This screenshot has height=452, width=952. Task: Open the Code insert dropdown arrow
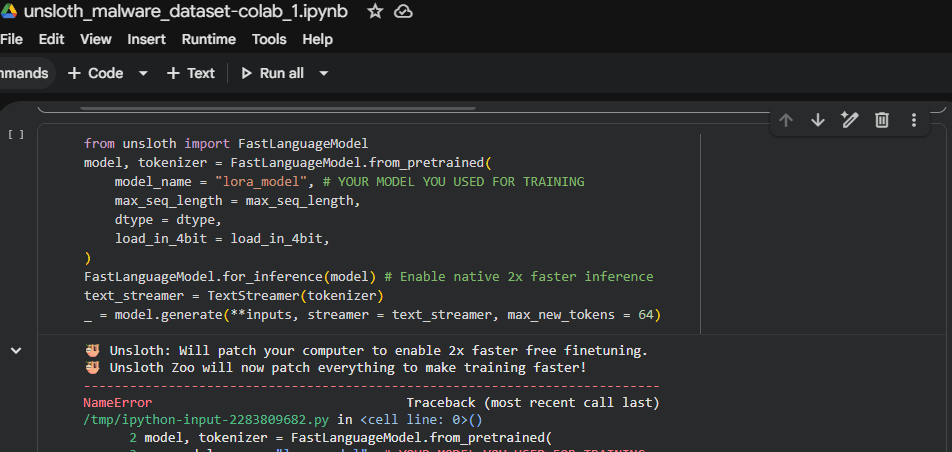[x=143, y=74]
